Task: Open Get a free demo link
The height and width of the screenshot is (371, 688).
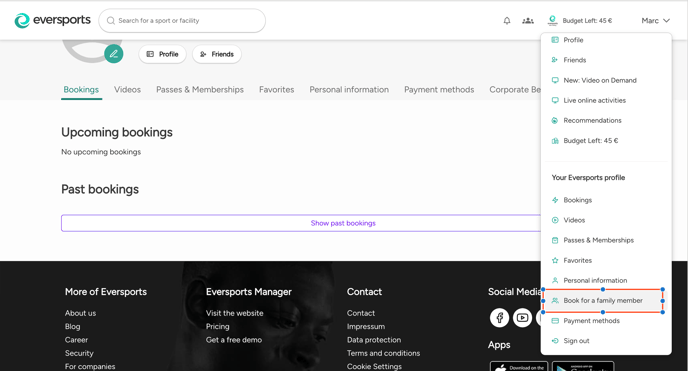Action: coord(234,340)
